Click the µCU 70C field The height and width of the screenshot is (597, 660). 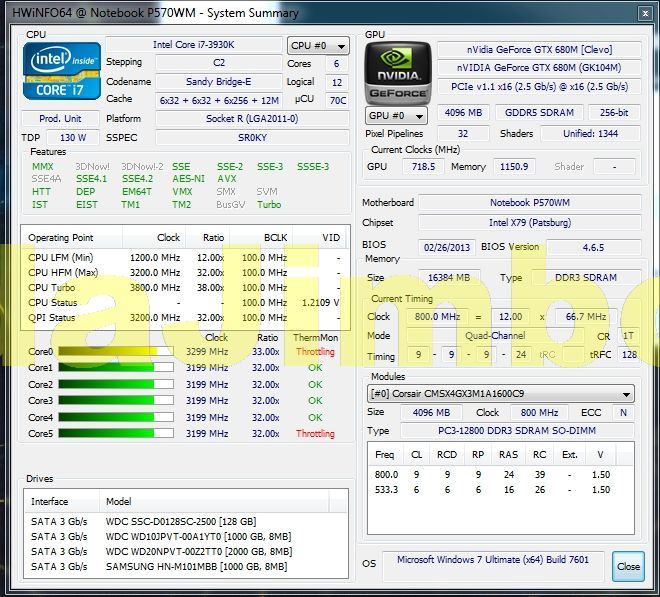point(338,101)
